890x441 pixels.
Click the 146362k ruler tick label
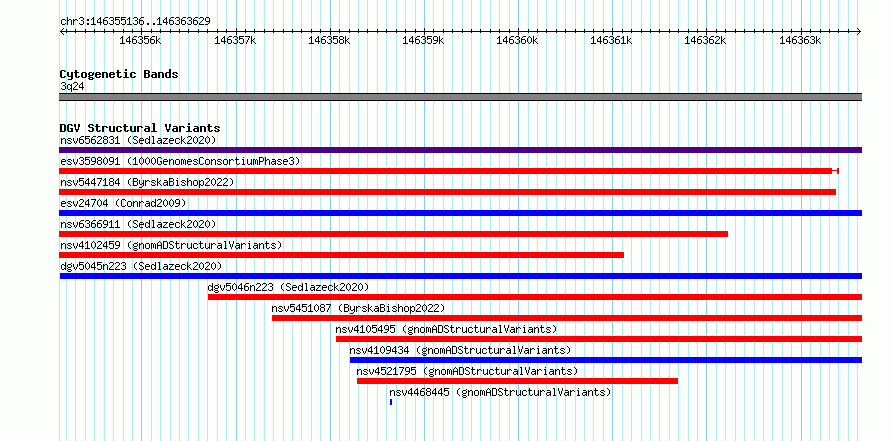pos(706,41)
